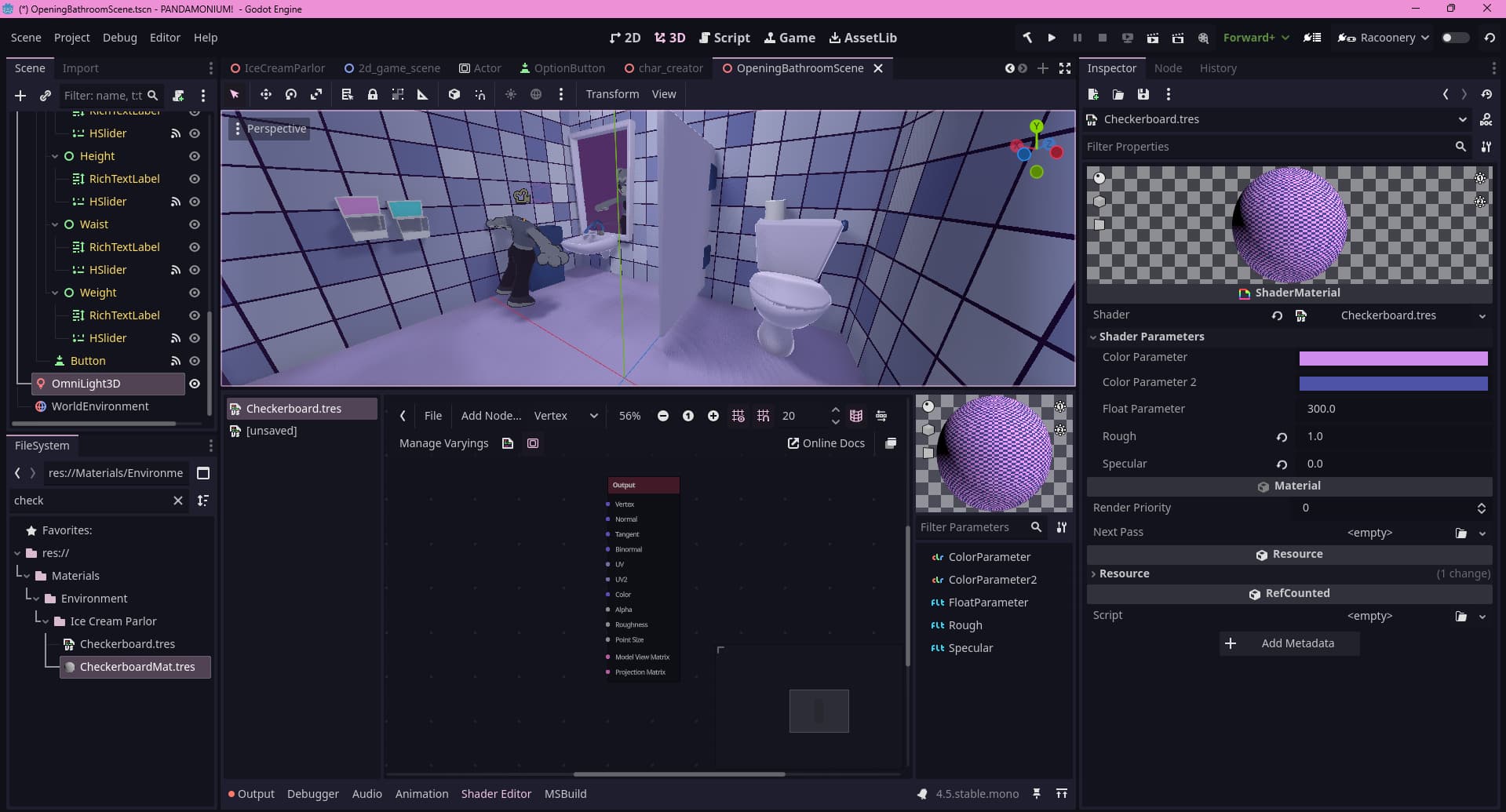This screenshot has width=1506, height=812.
Task: Open Online Docs link
Action: 826,443
